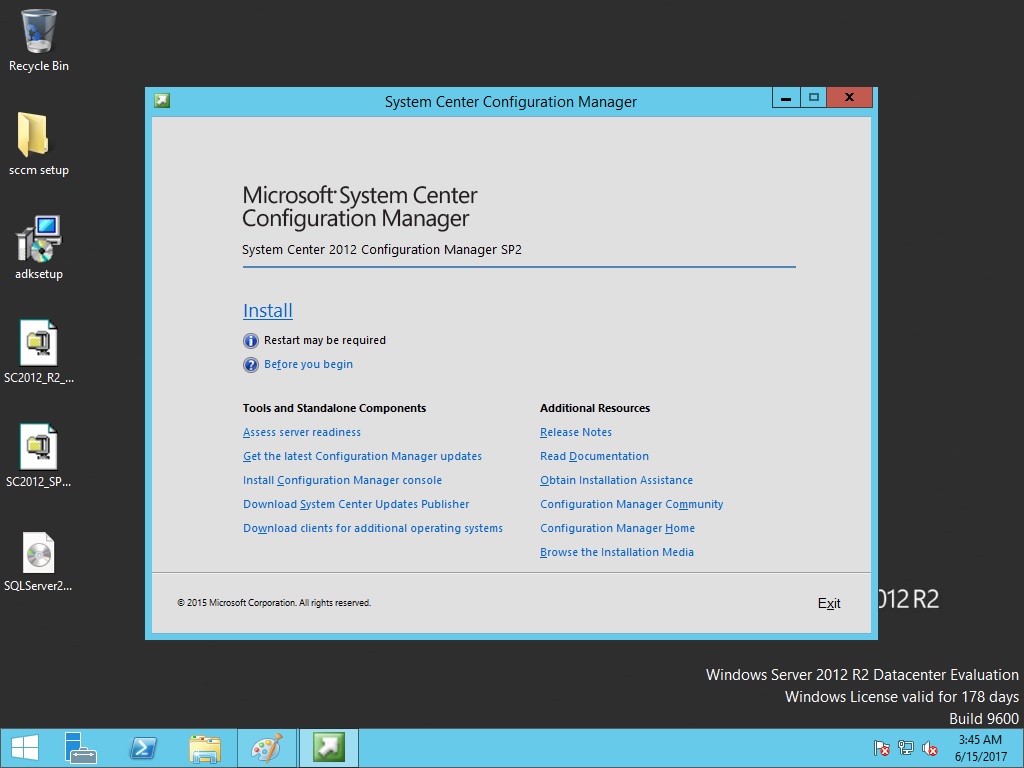Image resolution: width=1024 pixels, height=768 pixels.
Task: Click Browse the Installation Media
Action: pyautogui.click(x=616, y=553)
